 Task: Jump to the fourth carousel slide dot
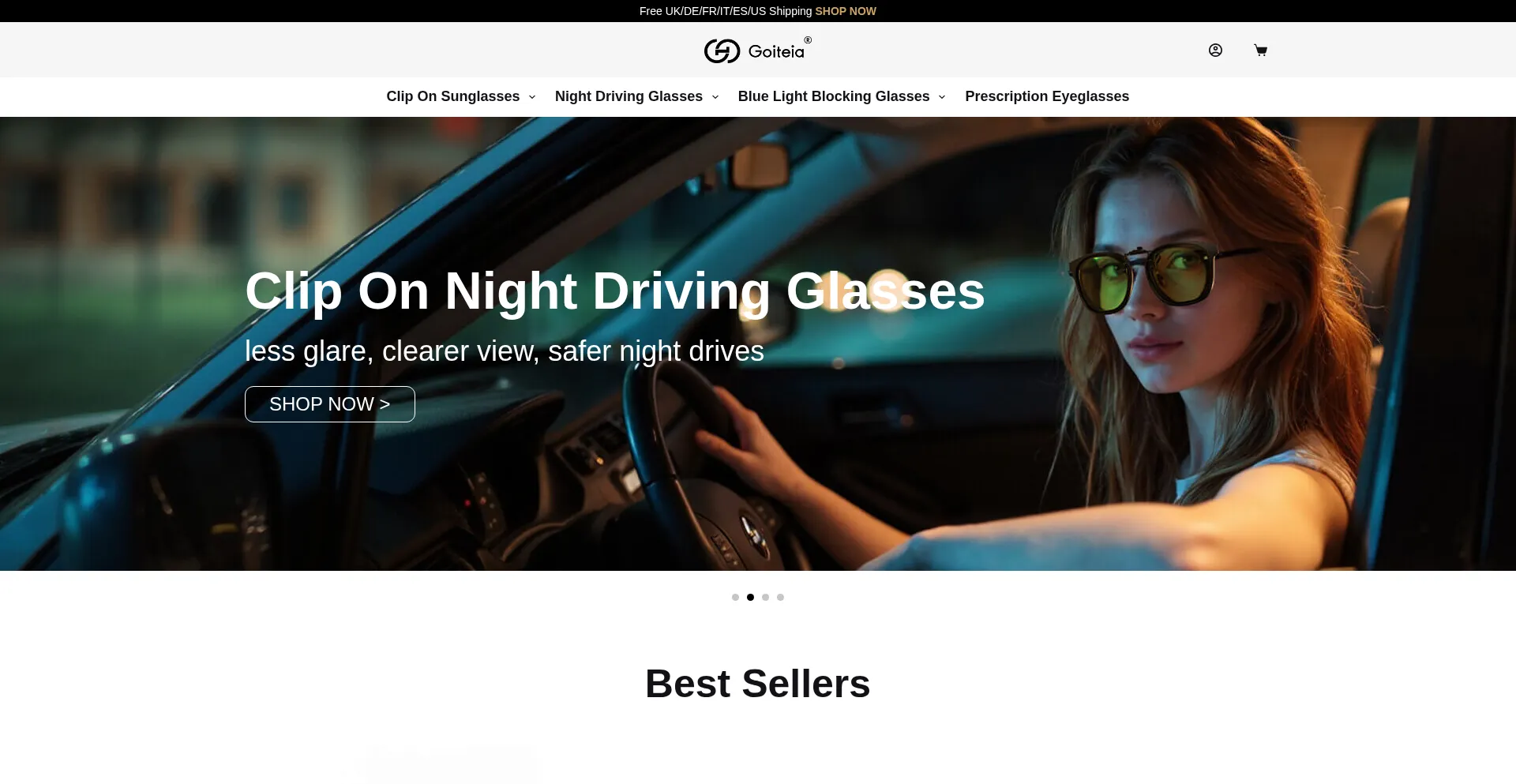(780, 597)
